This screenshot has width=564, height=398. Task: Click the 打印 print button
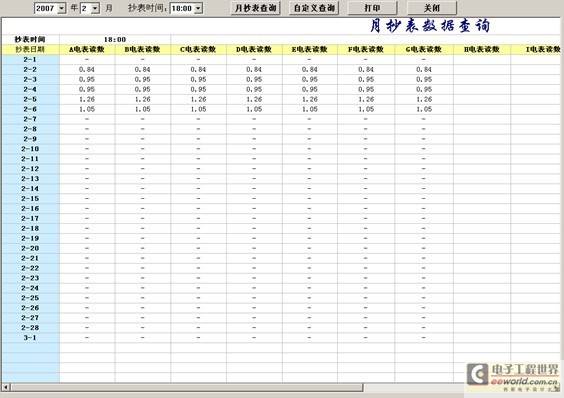click(373, 8)
